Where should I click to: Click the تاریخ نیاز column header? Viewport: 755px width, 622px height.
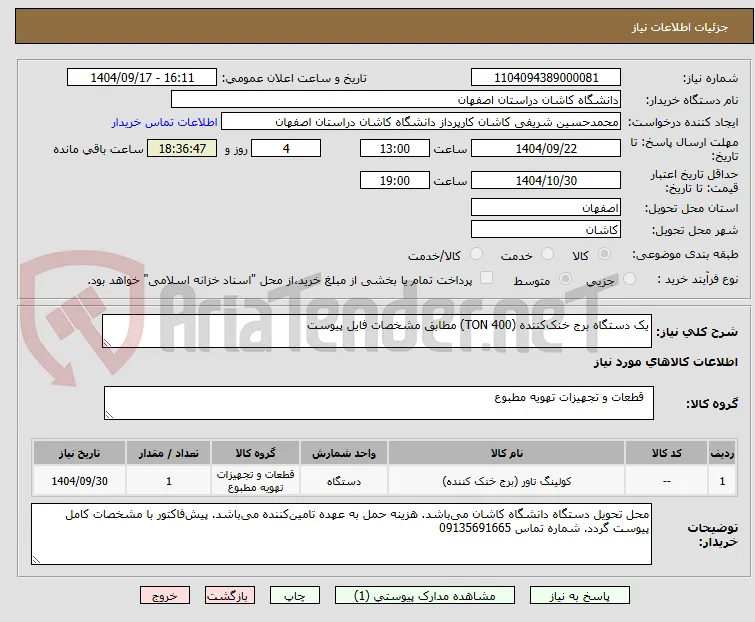pos(79,453)
